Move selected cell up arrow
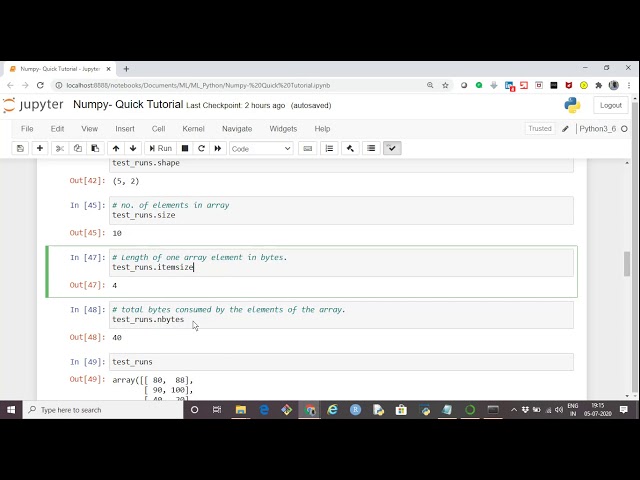Image resolution: width=640 pixels, height=480 pixels. (x=116, y=148)
